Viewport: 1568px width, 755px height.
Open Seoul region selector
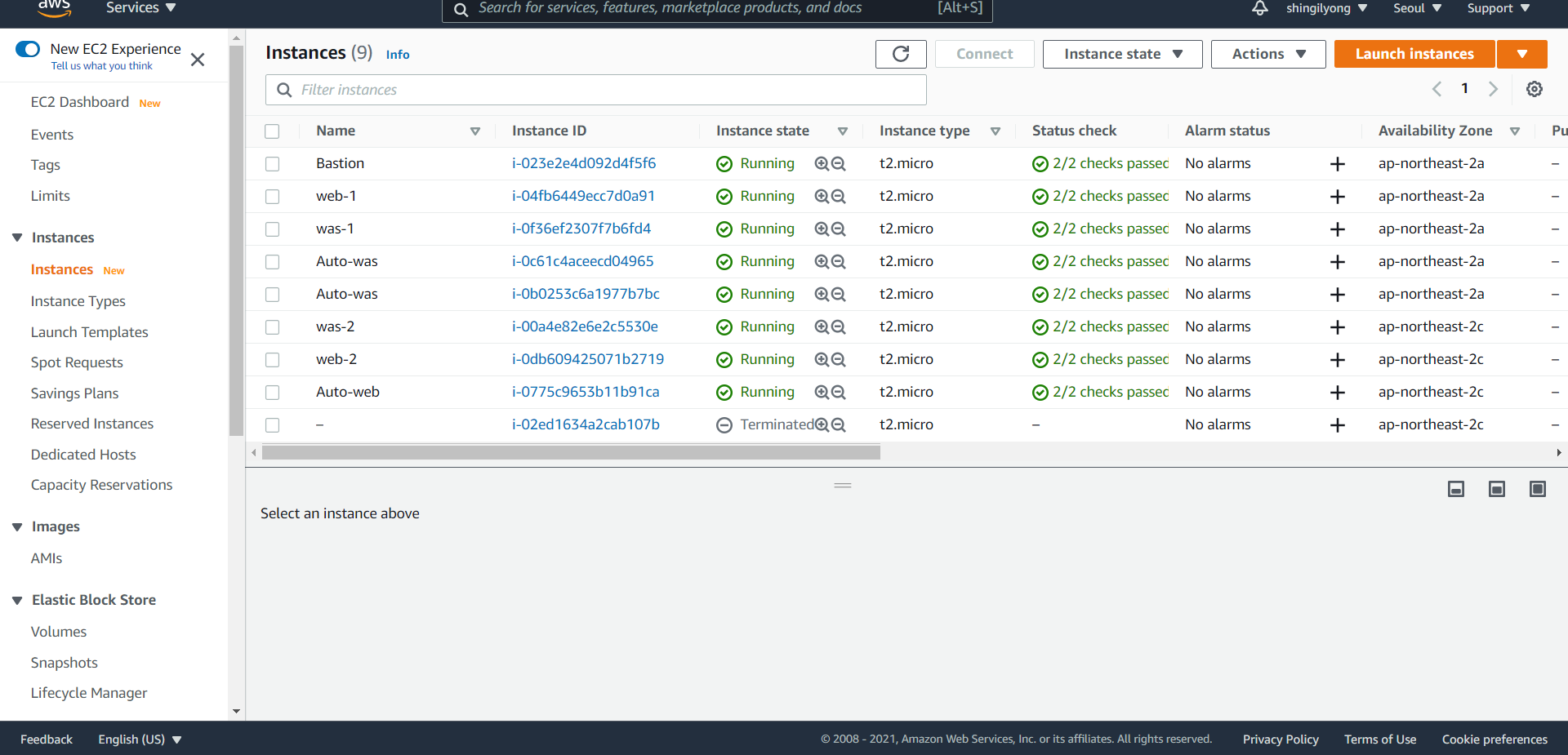(x=1417, y=8)
